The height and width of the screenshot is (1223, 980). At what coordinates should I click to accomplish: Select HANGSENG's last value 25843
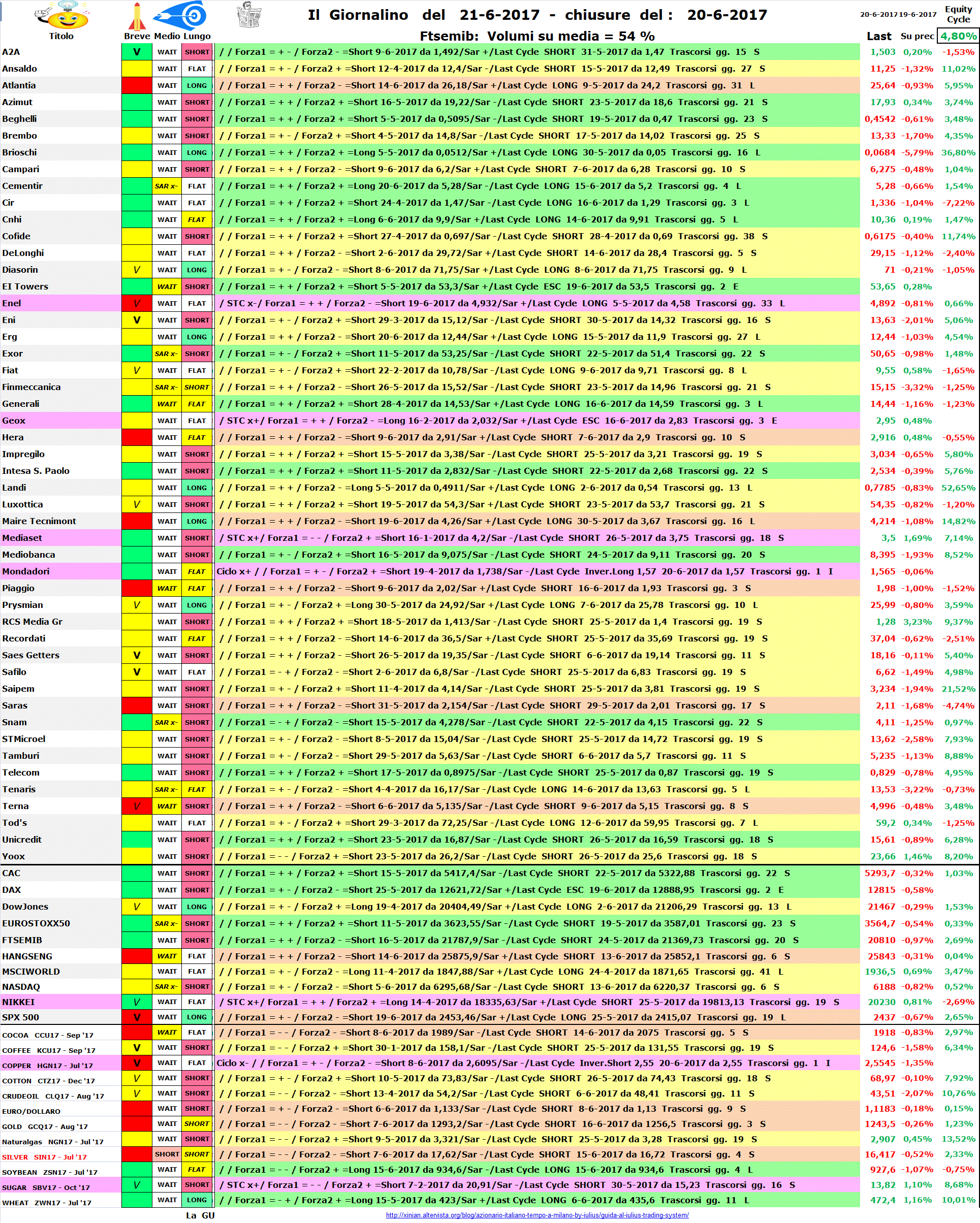click(881, 956)
